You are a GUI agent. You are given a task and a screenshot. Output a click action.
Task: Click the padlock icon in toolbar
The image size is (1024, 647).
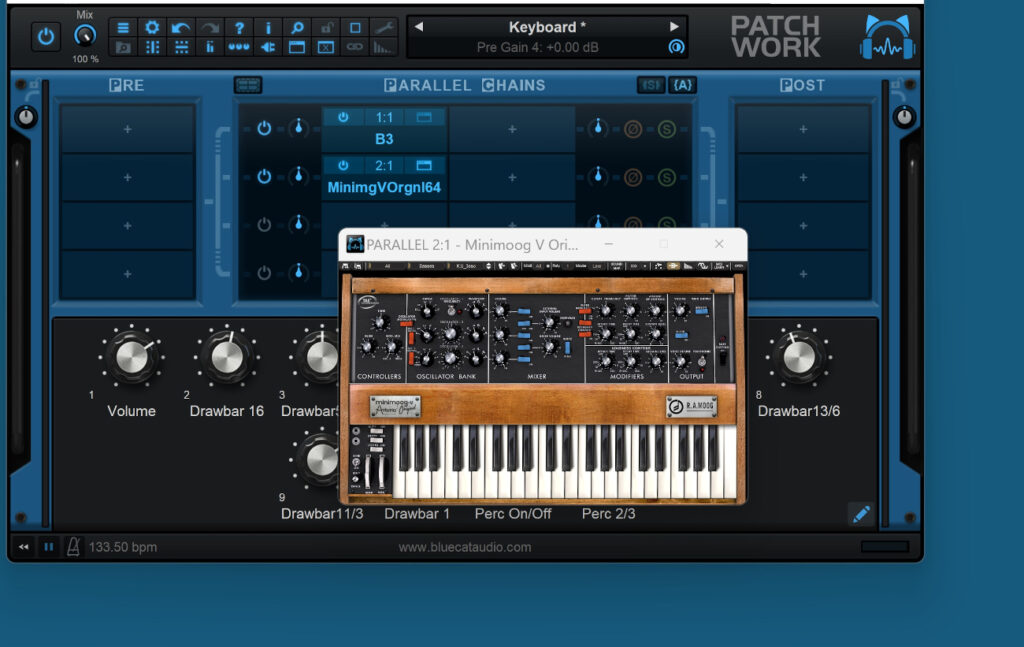pos(326,27)
